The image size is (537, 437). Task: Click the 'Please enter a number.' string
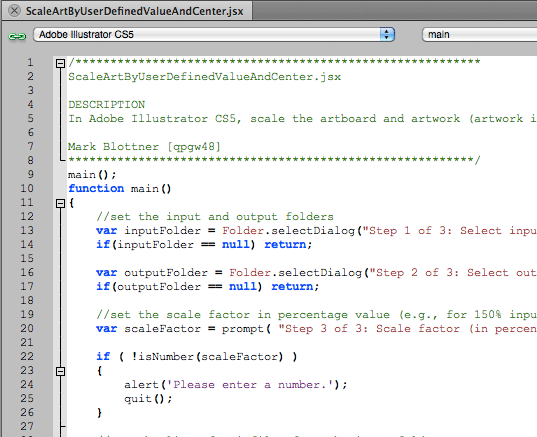click(249, 385)
